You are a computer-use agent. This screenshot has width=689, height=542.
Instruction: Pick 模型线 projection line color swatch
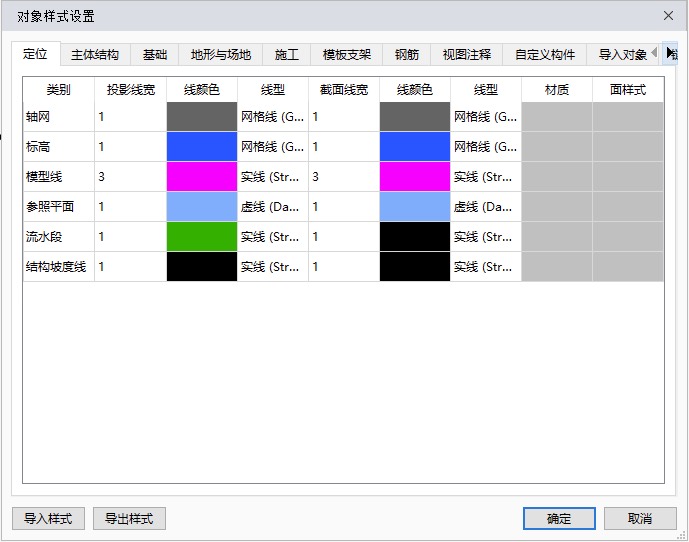[202, 176]
